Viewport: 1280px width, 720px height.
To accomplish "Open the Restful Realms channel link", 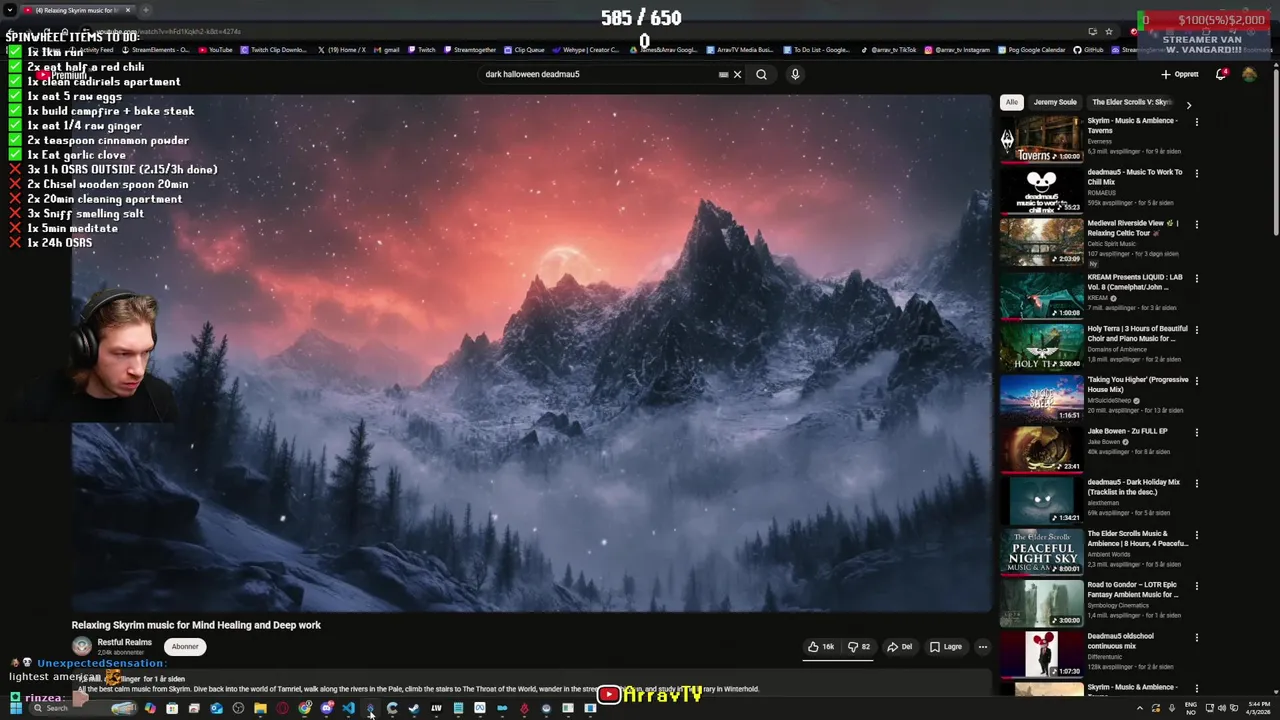I will (124, 642).
